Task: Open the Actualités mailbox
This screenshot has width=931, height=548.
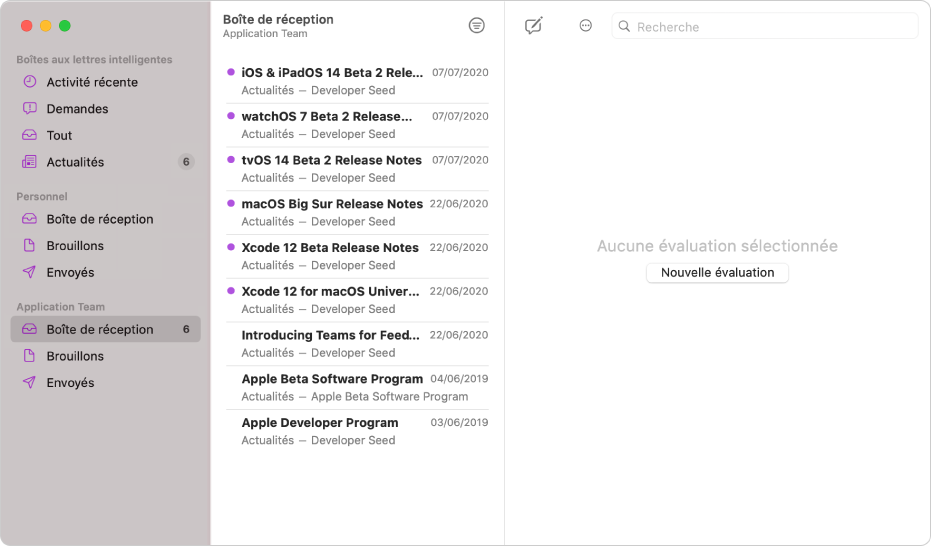Action: [106, 162]
